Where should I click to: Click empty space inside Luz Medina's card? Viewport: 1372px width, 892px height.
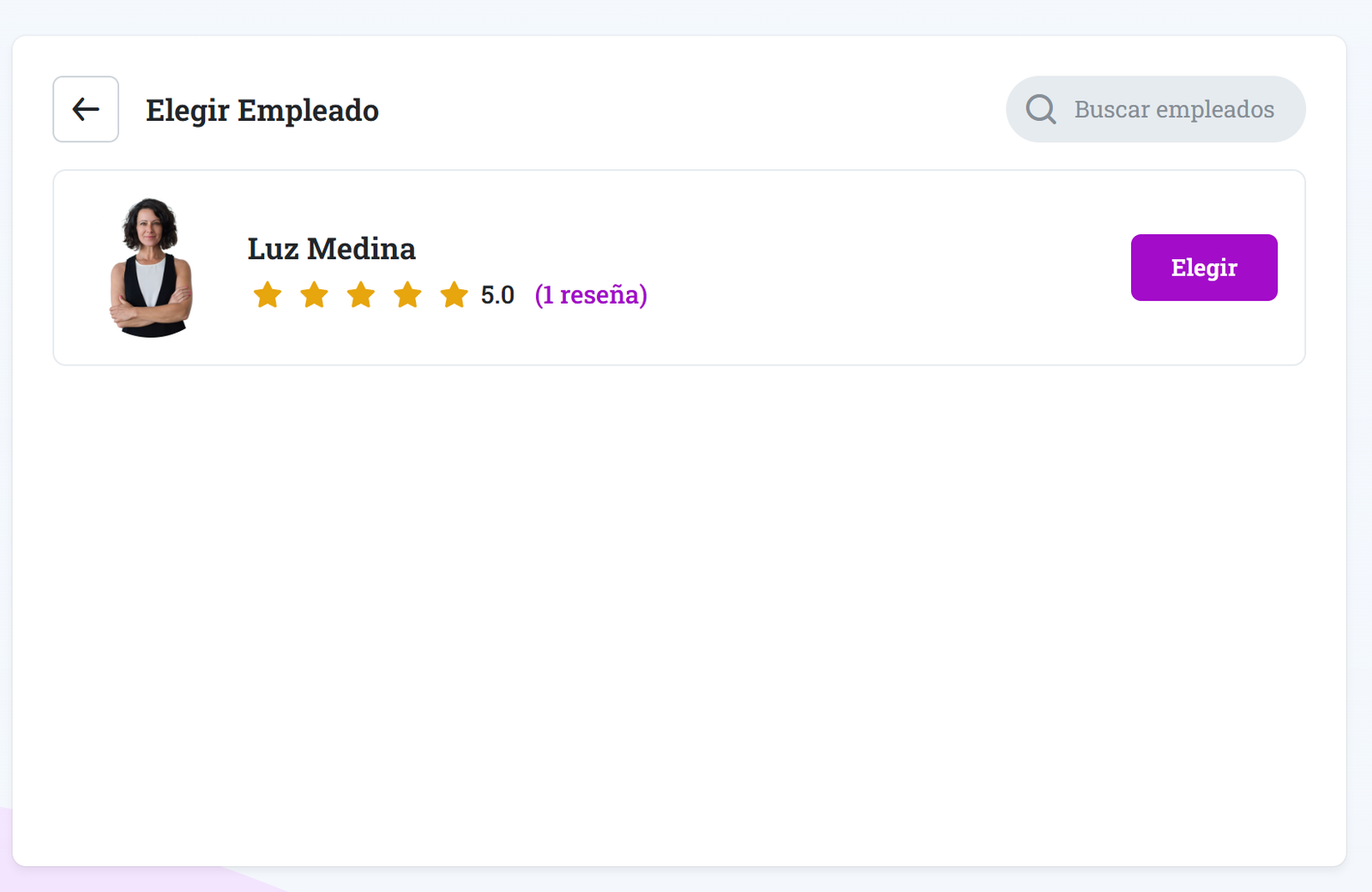click(857, 268)
